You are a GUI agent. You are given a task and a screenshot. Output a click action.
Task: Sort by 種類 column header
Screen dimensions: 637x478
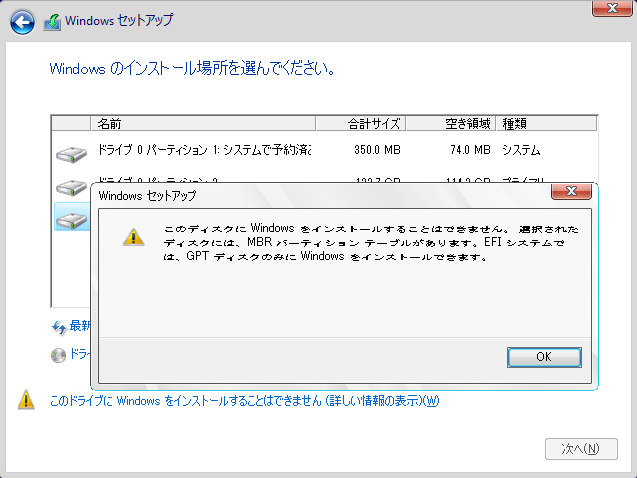(x=546, y=123)
